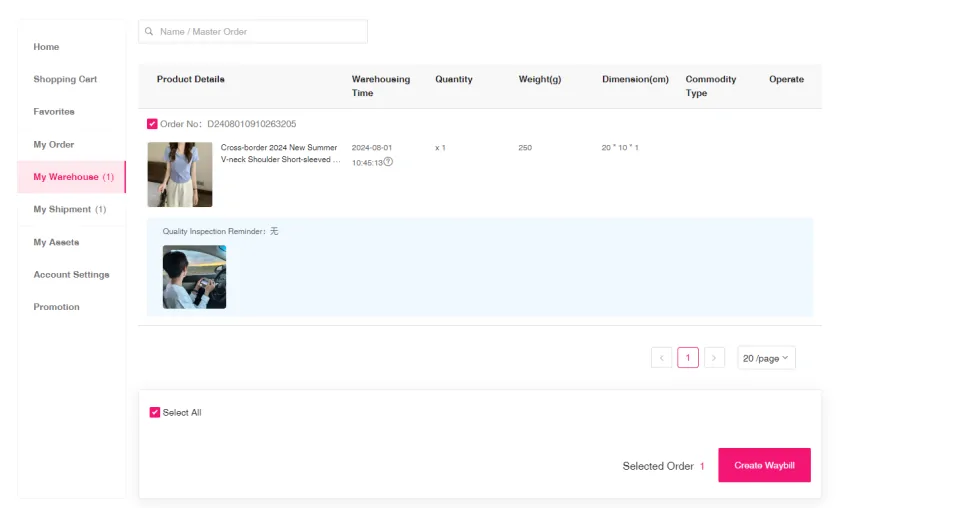Screen dimensions: 970x508
Task: Click the search magnifier icon
Action: [149, 32]
